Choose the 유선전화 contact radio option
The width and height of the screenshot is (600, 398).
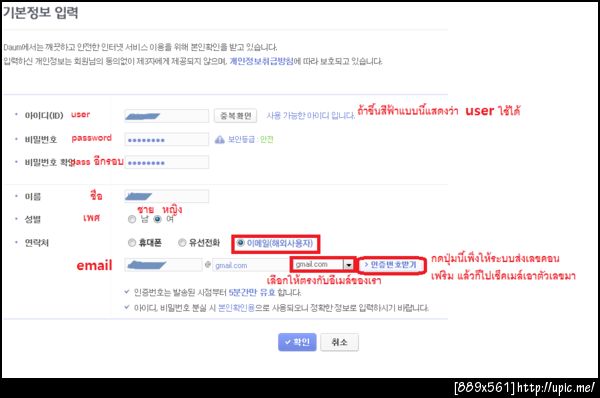182,243
